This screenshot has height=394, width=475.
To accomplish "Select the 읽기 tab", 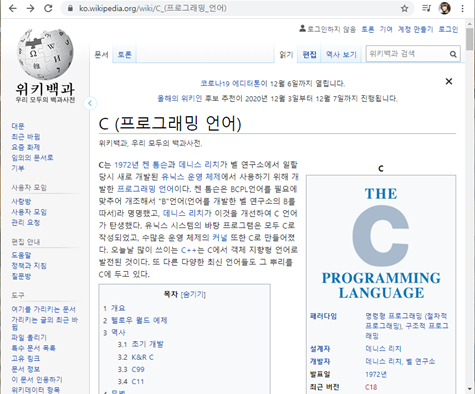I will coord(286,54).
